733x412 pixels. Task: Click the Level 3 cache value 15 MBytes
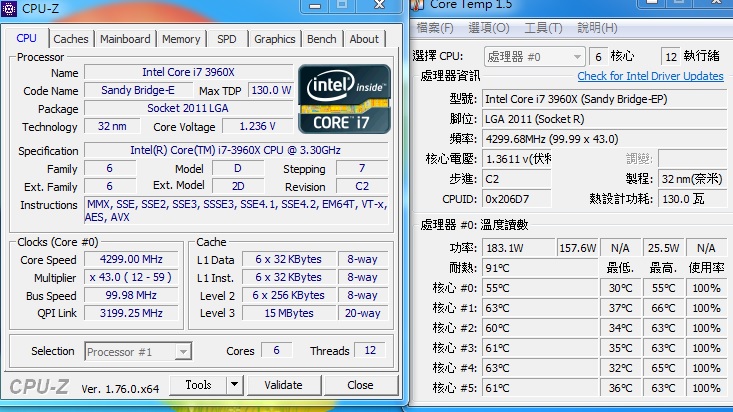point(289,313)
